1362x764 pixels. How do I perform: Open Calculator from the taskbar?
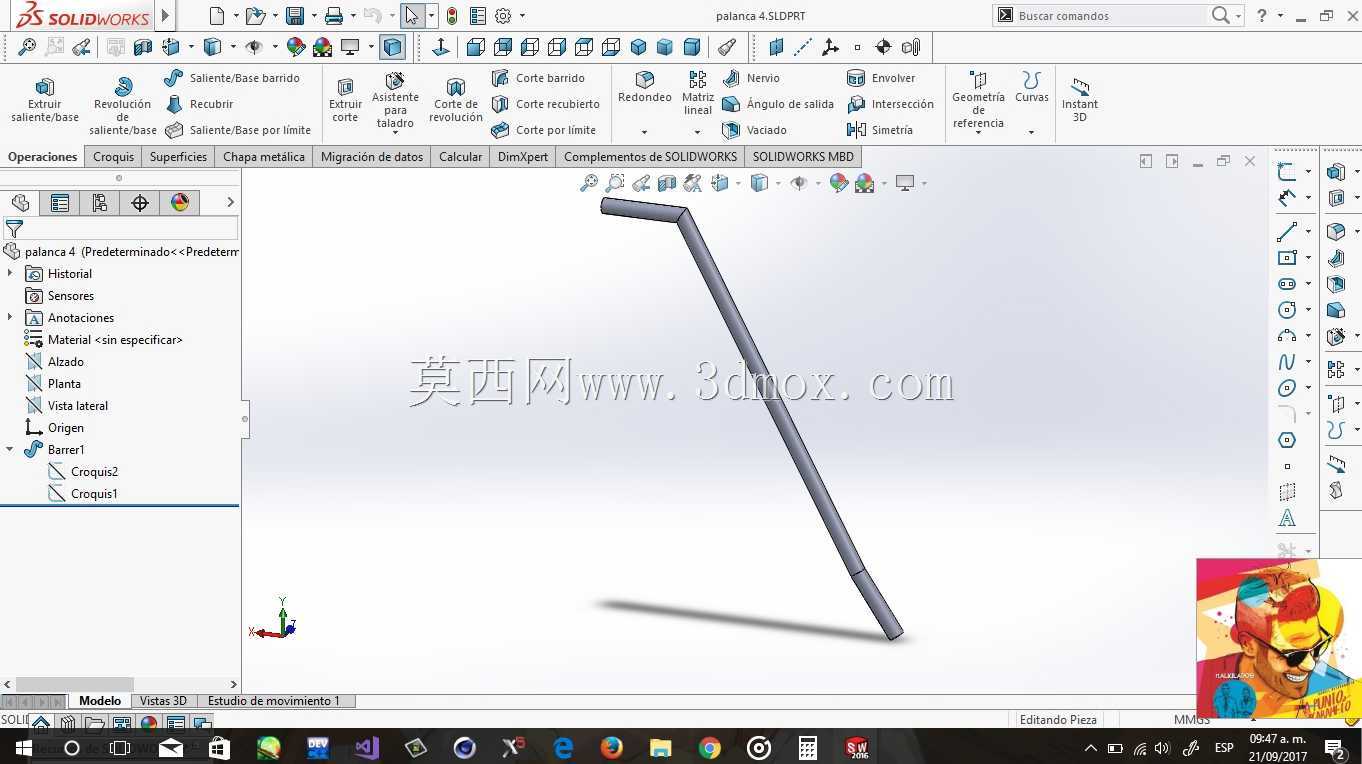click(x=808, y=747)
